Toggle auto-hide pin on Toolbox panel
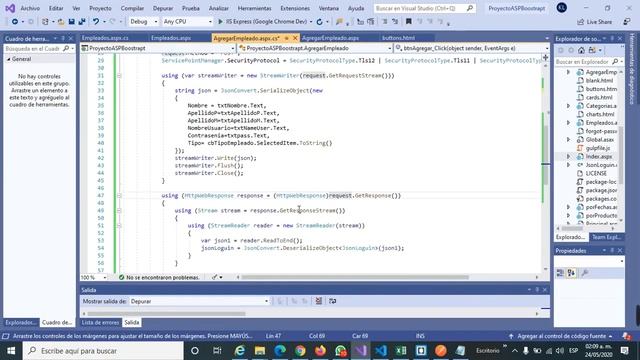This screenshot has height=360, width=640. tap(63, 38)
